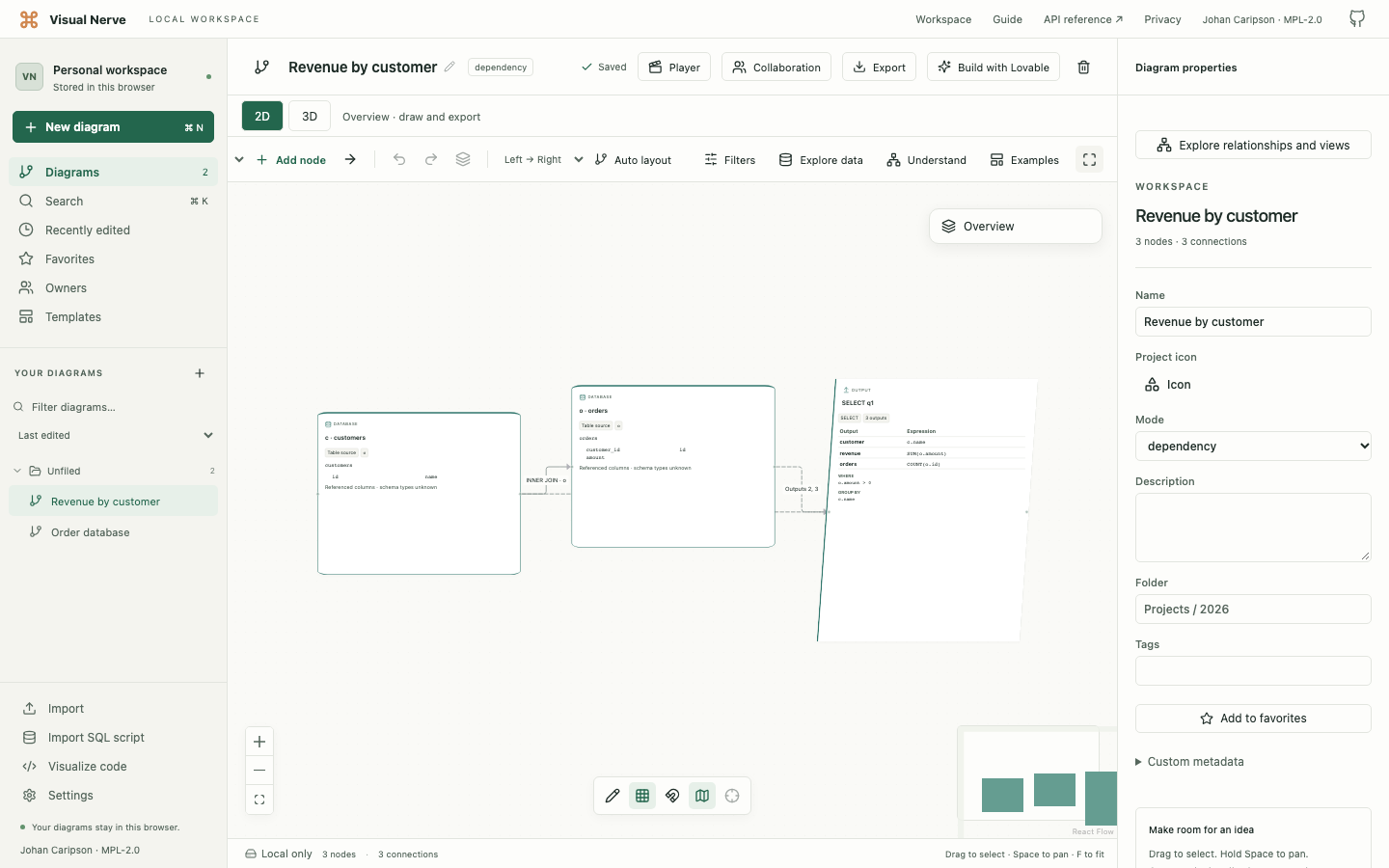The height and width of the screenshot is (868, 1389).
Task: Add a new folder with the plus icon
Action: 200,373
